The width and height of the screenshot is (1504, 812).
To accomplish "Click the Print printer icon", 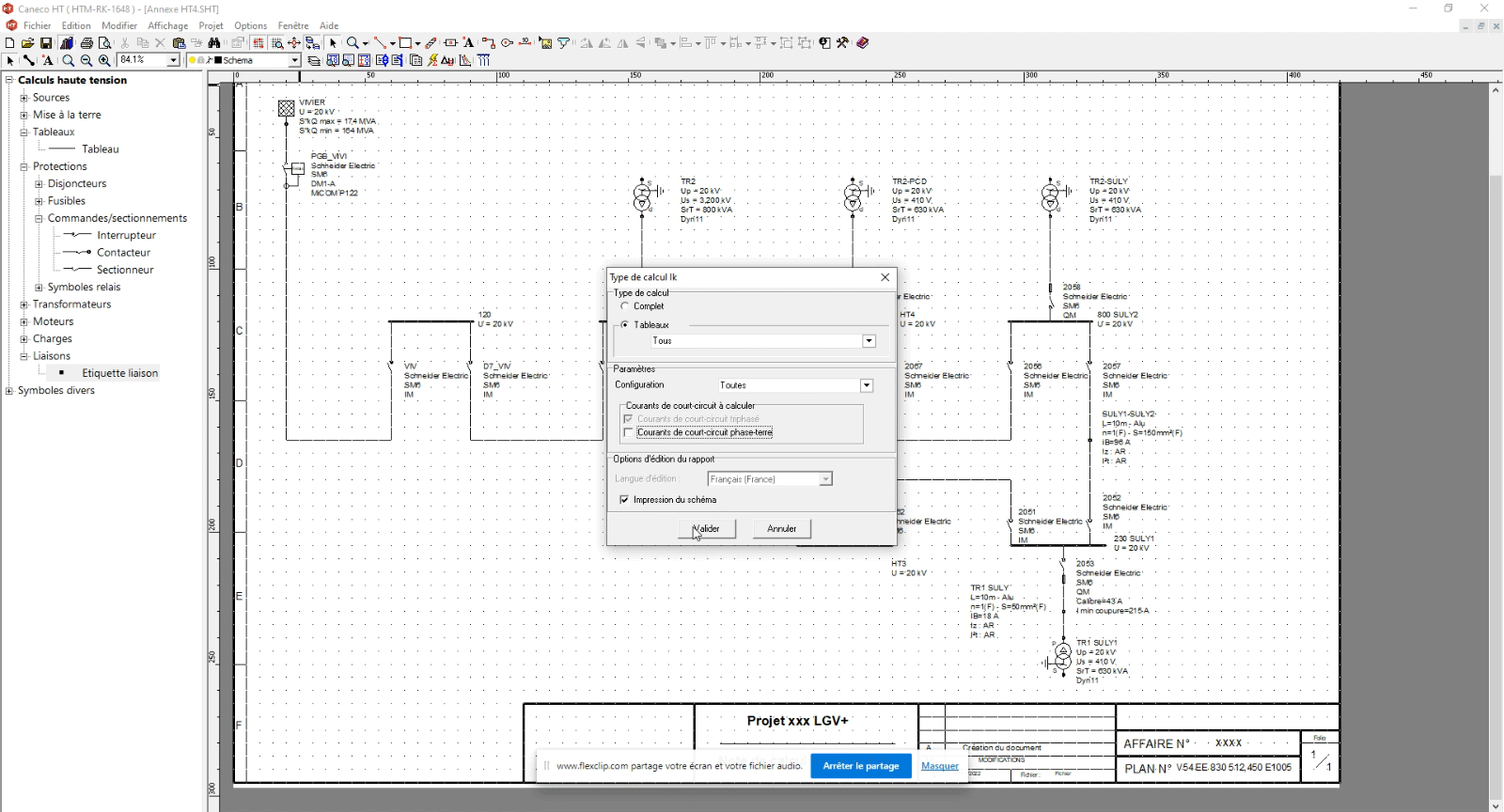I will point(86,43).
